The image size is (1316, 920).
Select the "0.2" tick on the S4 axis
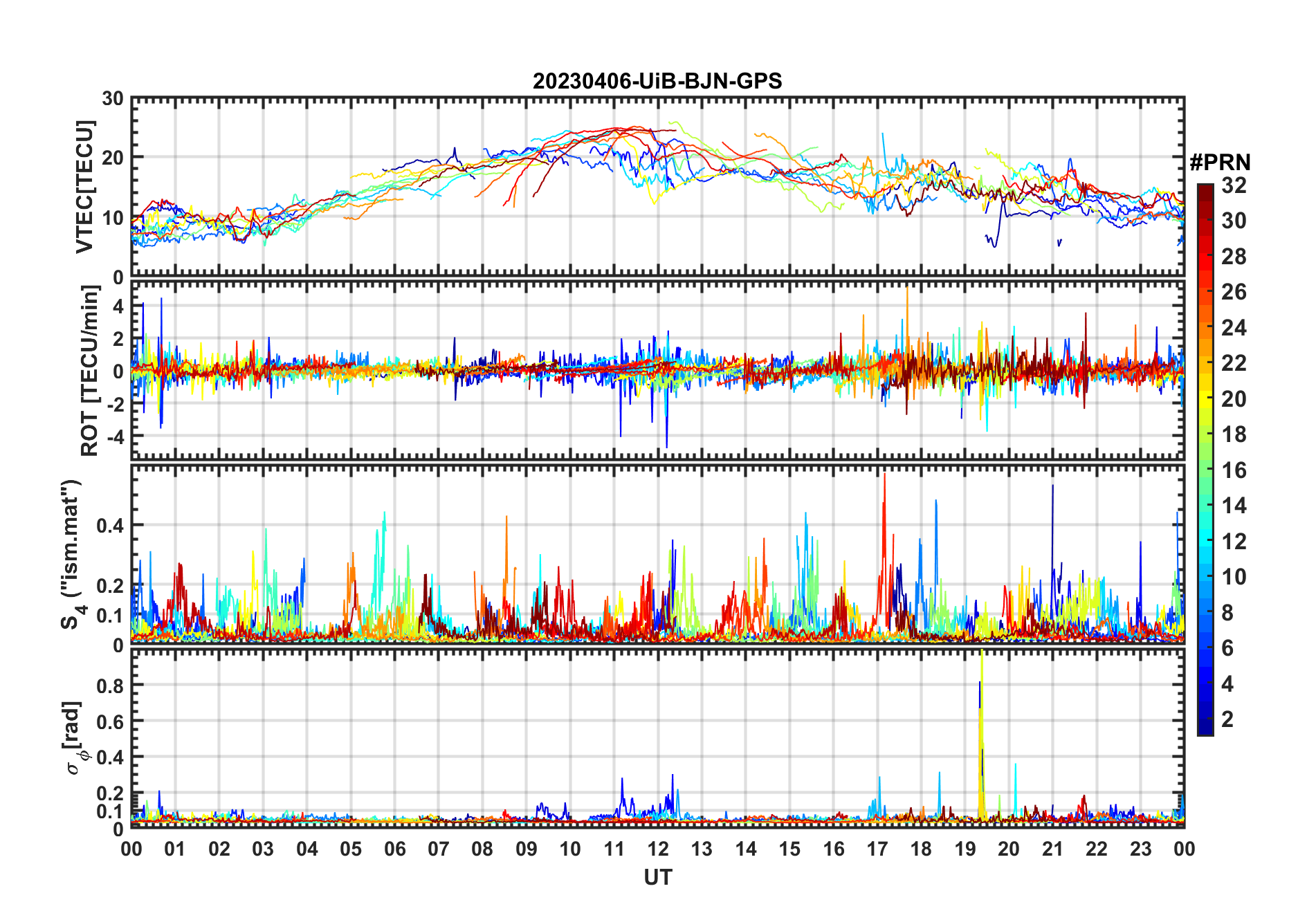(110, 586)
